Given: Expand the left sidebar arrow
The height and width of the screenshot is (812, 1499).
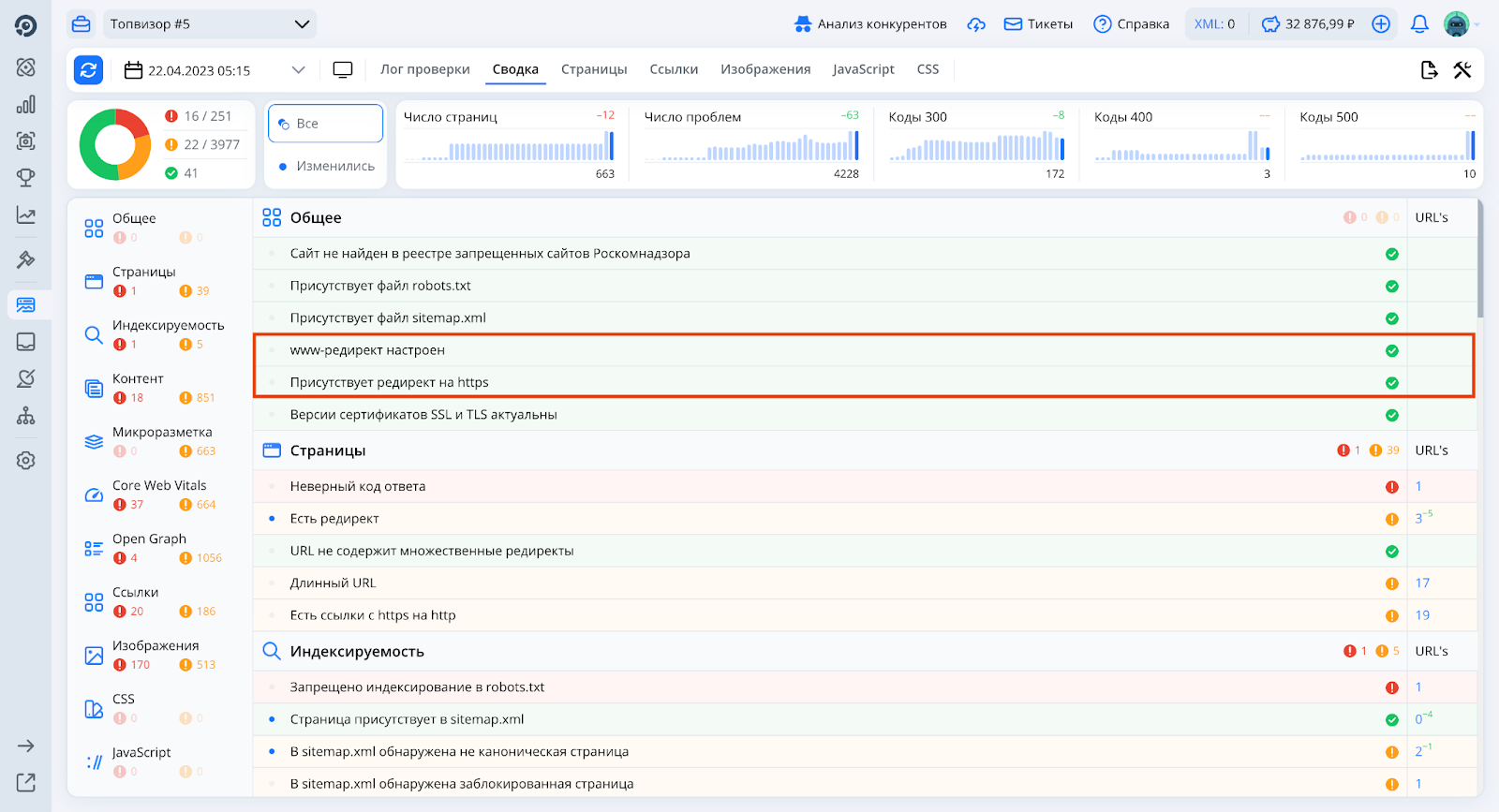Looking at the screenshot, I should tap(26, 746).
